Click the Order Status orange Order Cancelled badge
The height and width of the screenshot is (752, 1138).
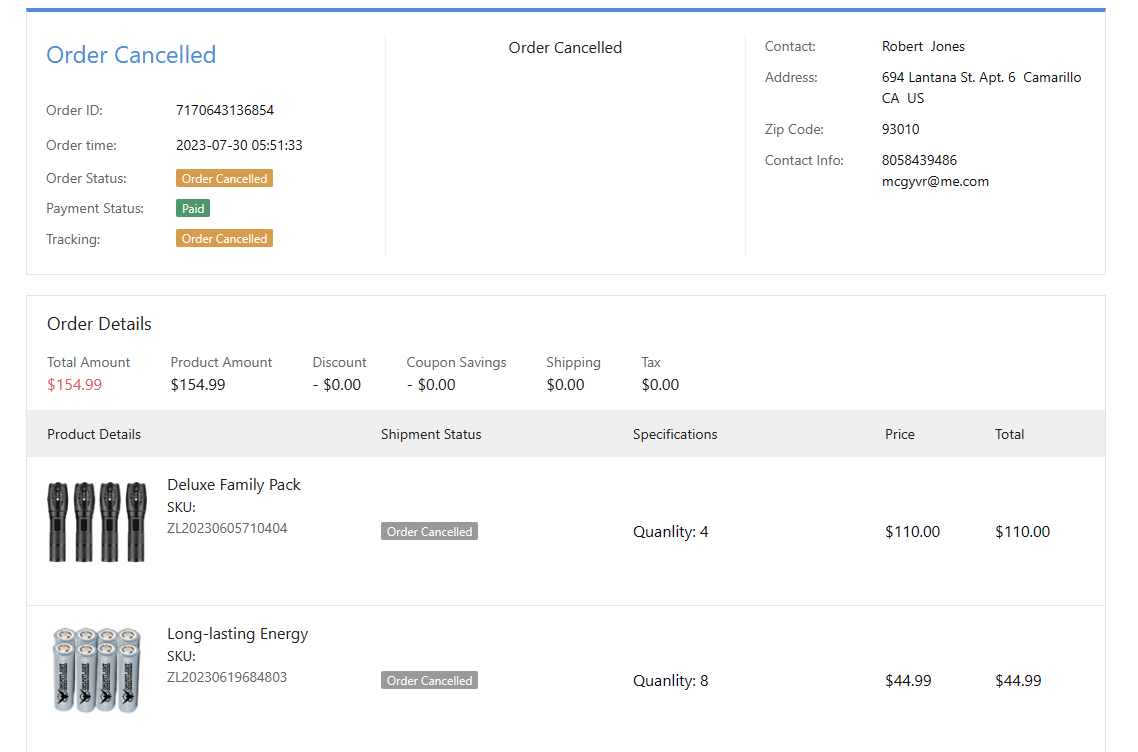[x=224, y=179]
